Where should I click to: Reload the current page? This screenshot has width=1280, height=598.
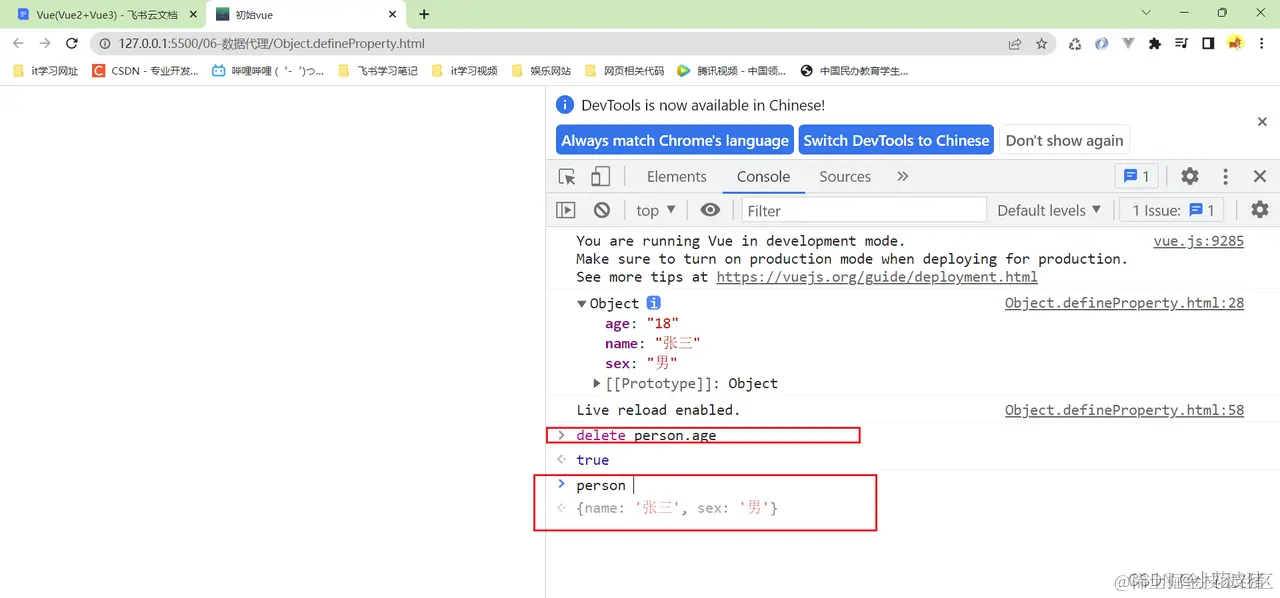pyautogui.click(x=72, y=44)
